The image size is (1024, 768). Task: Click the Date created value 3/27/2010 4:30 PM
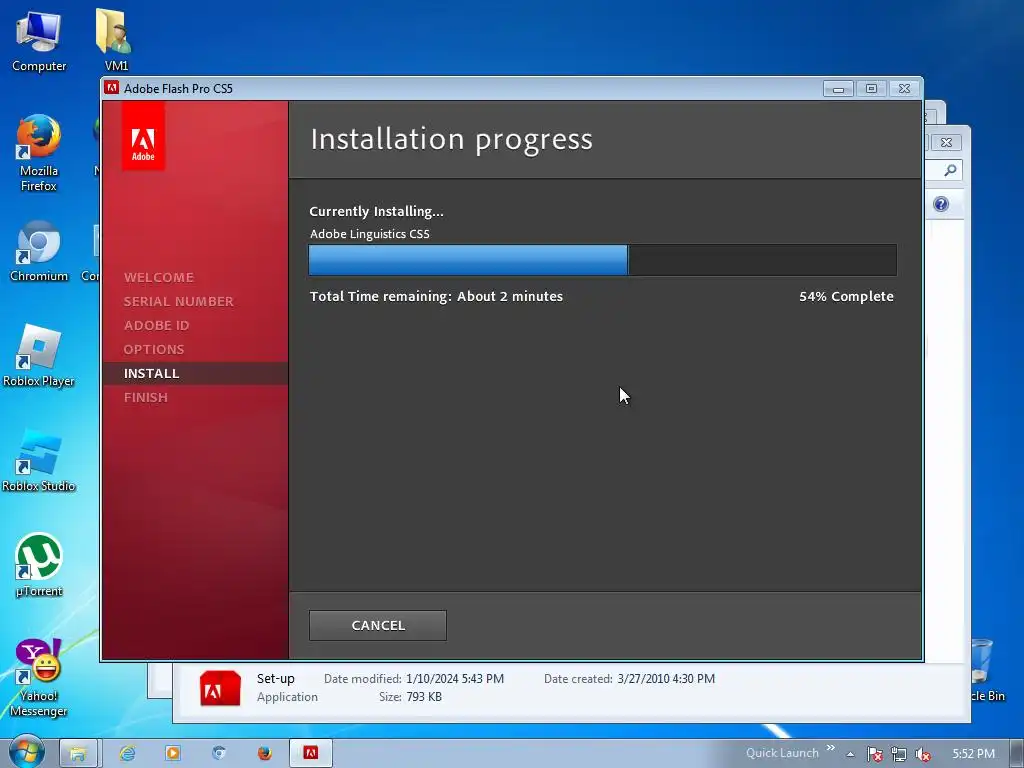[x=666, y=679]
